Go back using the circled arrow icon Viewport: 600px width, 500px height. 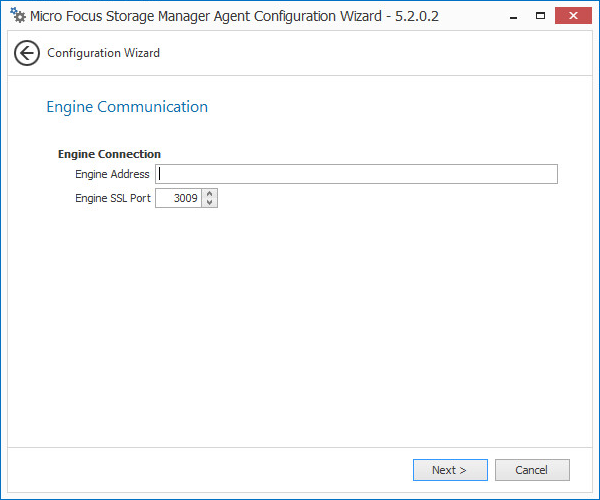click(27, 53)
